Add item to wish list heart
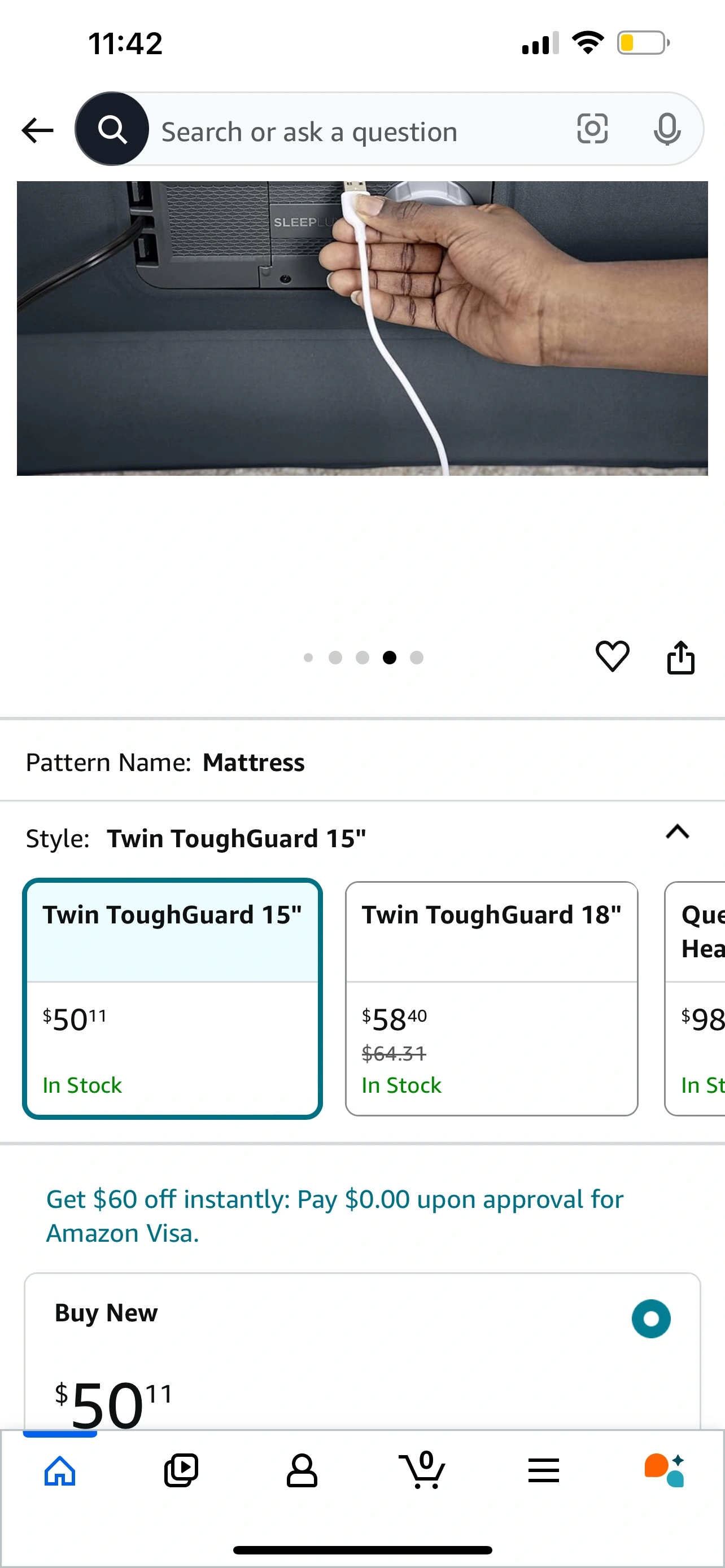Viewport: 725px width, 1568px height. (x=612, y=657)
